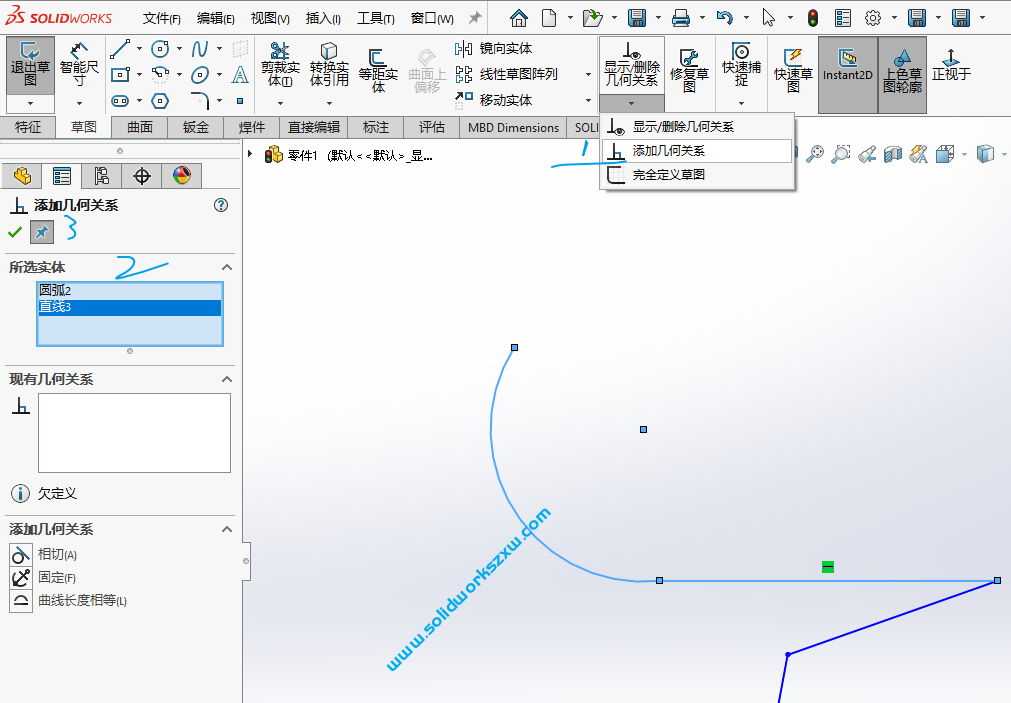Screen dimensions: 1011x703
Task: Apply the Tangent (相切) relation
Action: click(x=45, y=554)
